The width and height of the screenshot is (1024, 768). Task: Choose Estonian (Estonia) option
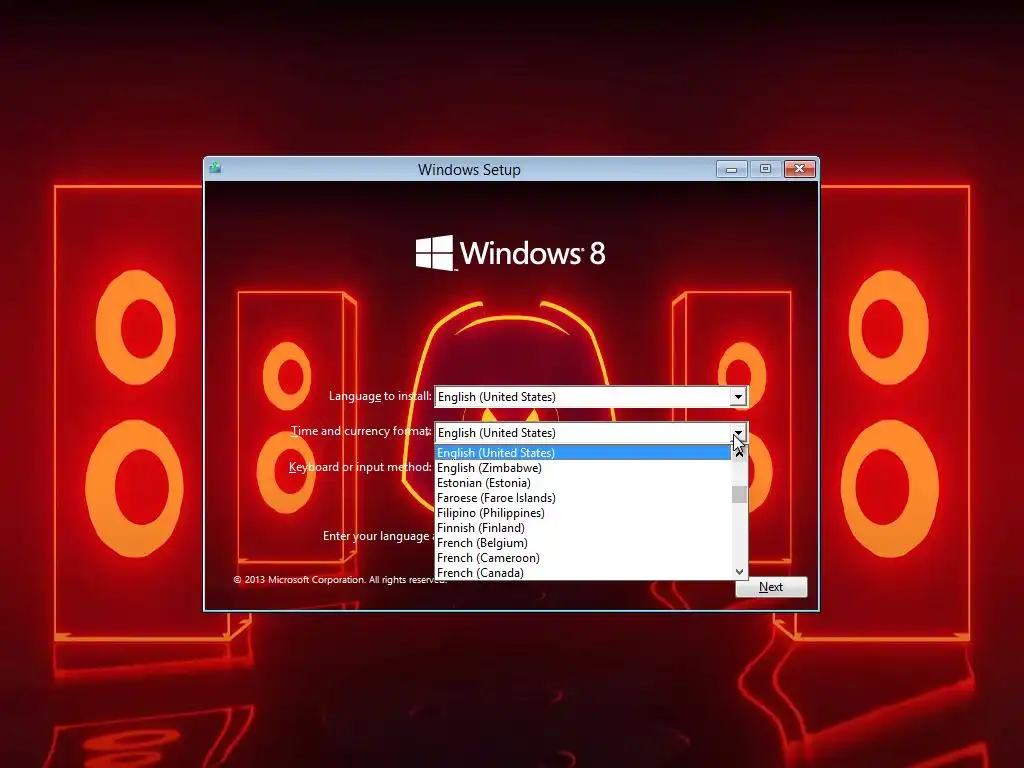click(583, 483)
